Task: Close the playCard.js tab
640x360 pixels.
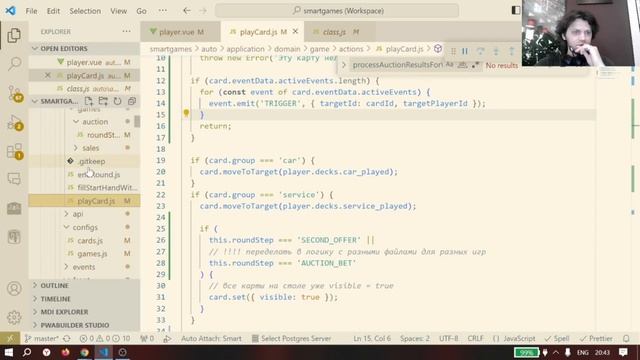Action: pos(295,31)
